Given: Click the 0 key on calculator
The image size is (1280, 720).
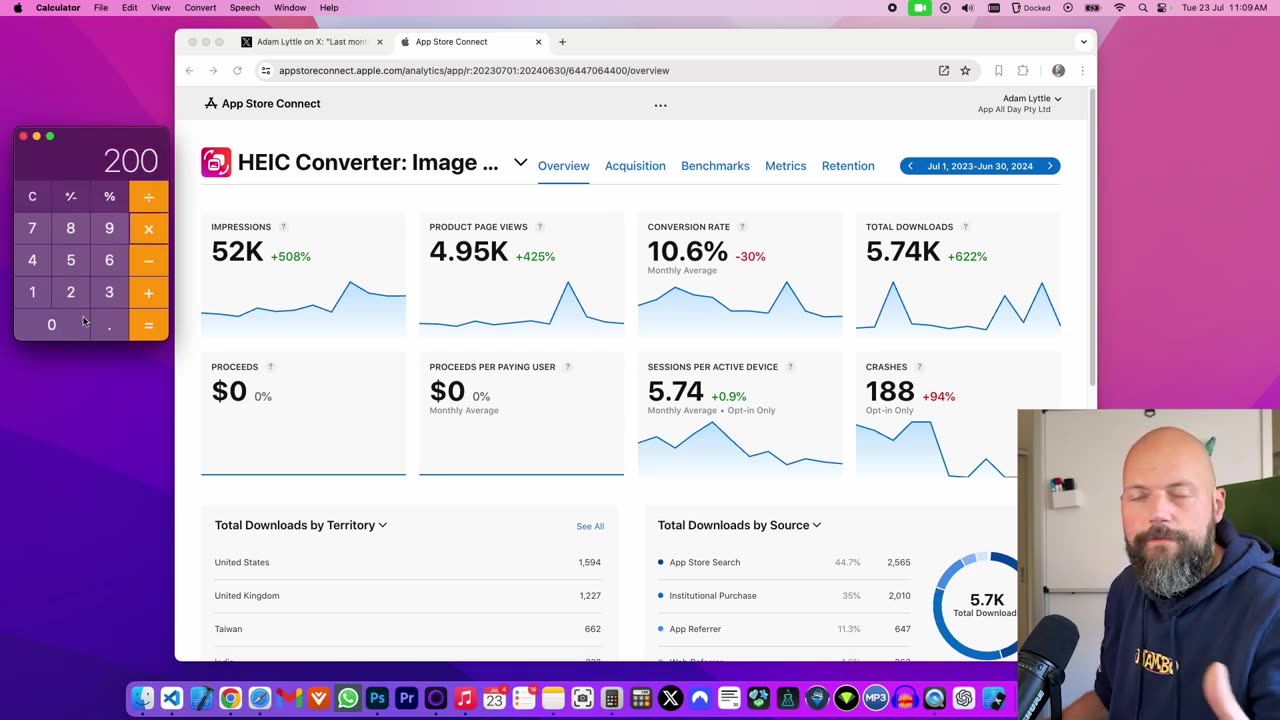Looking at the screenshot, I should [52, 325].
